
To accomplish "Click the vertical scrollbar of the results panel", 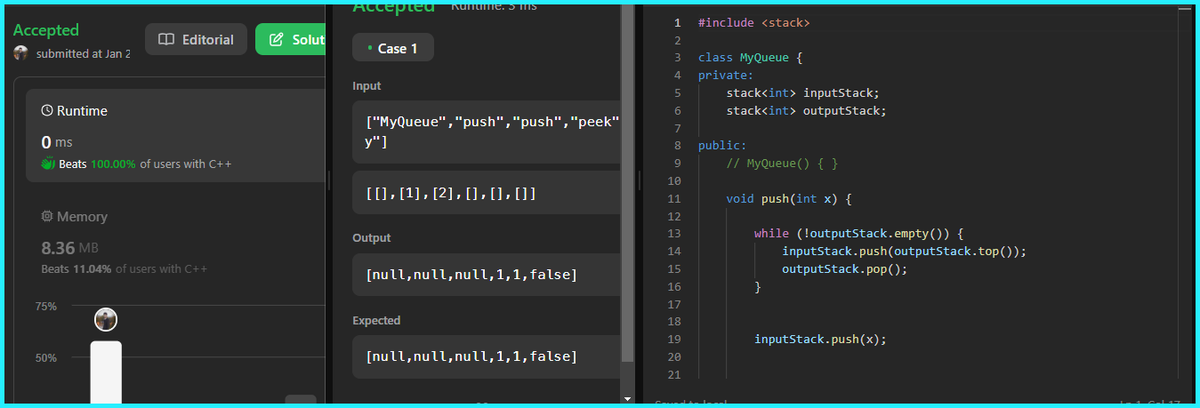I will tap(627, 182).
